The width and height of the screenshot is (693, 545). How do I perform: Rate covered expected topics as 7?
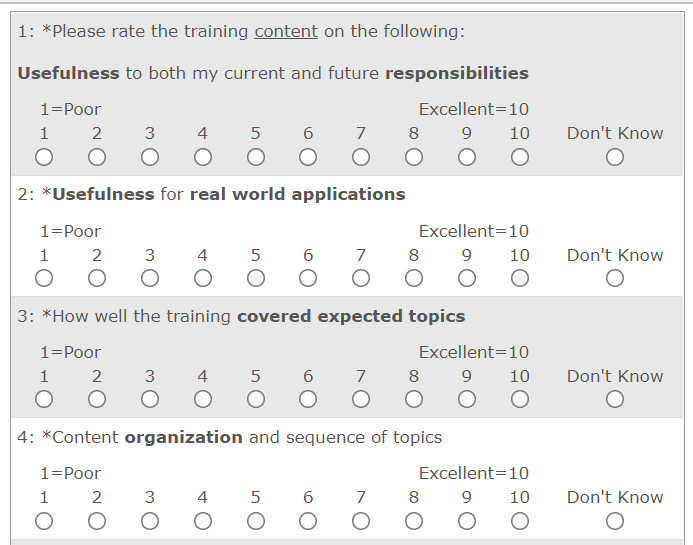361,399
